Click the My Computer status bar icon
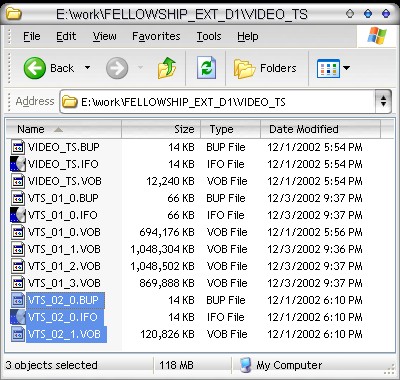 point(245,365)
